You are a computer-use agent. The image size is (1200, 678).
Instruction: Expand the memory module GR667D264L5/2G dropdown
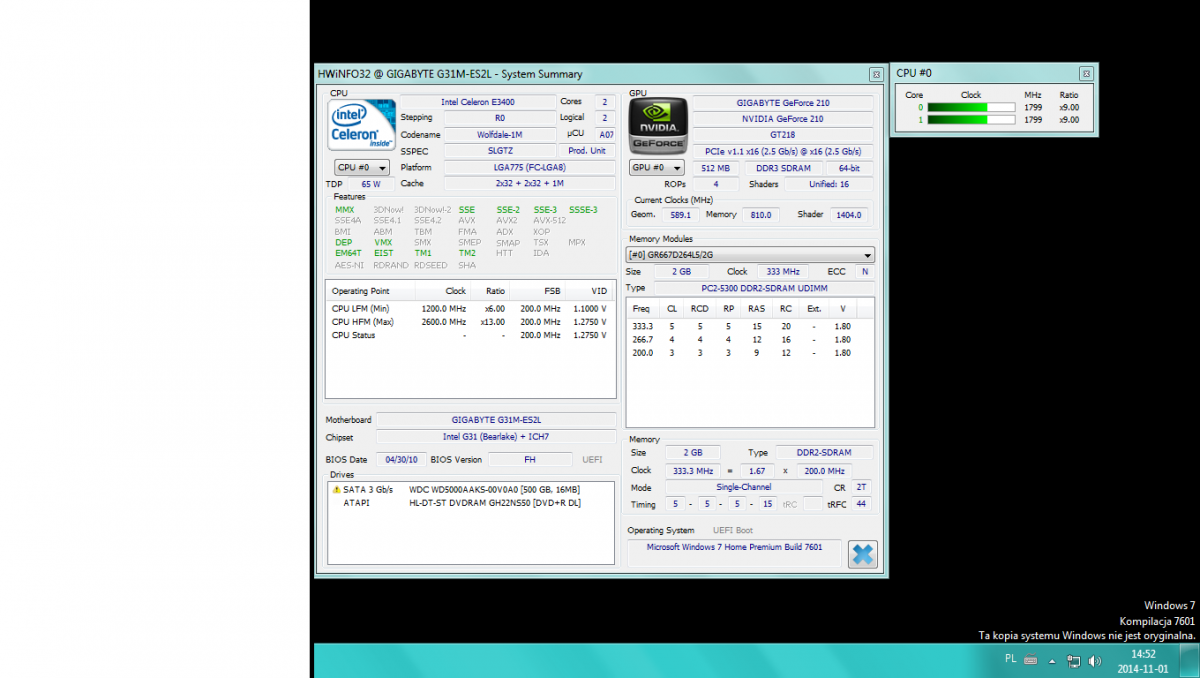(750, 255)
